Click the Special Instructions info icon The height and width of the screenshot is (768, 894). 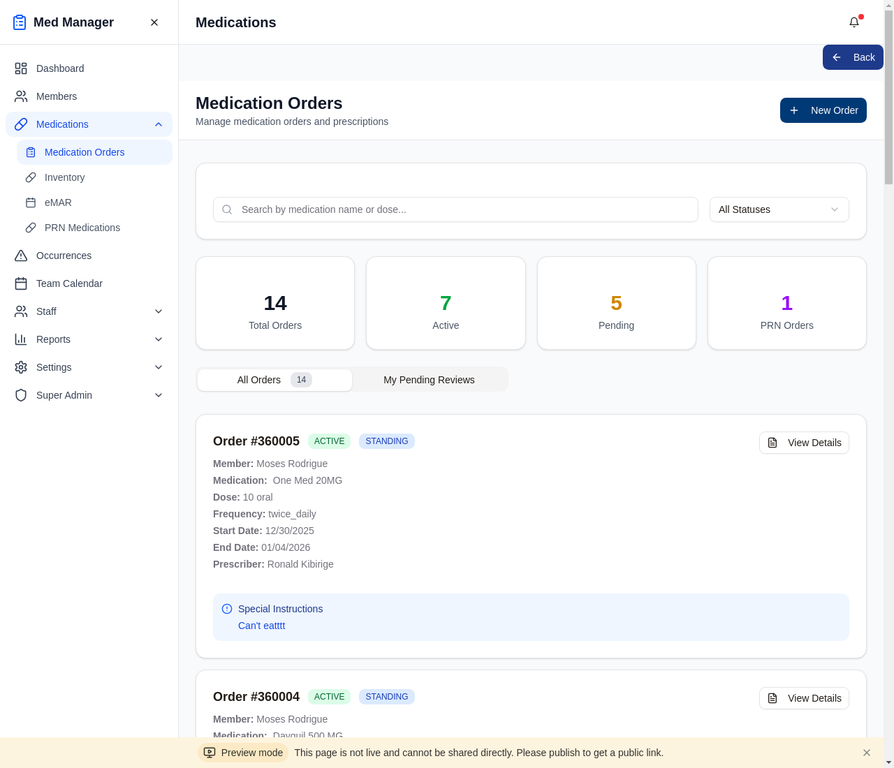click(226, 608)
